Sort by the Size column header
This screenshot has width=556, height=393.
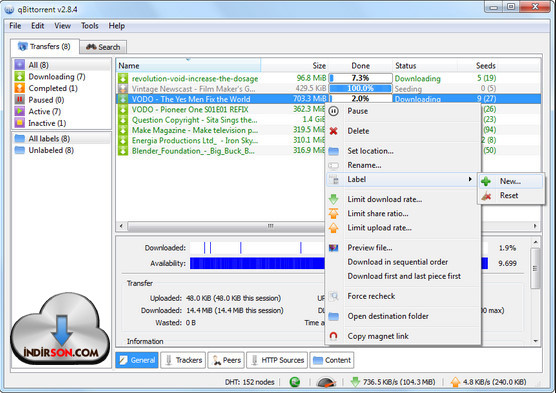point(294,66)
